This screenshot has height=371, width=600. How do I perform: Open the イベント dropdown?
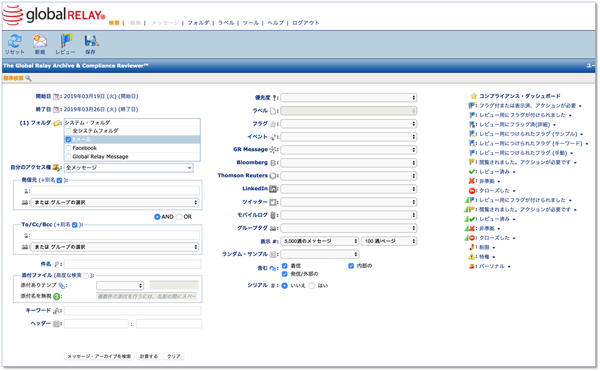349,137
